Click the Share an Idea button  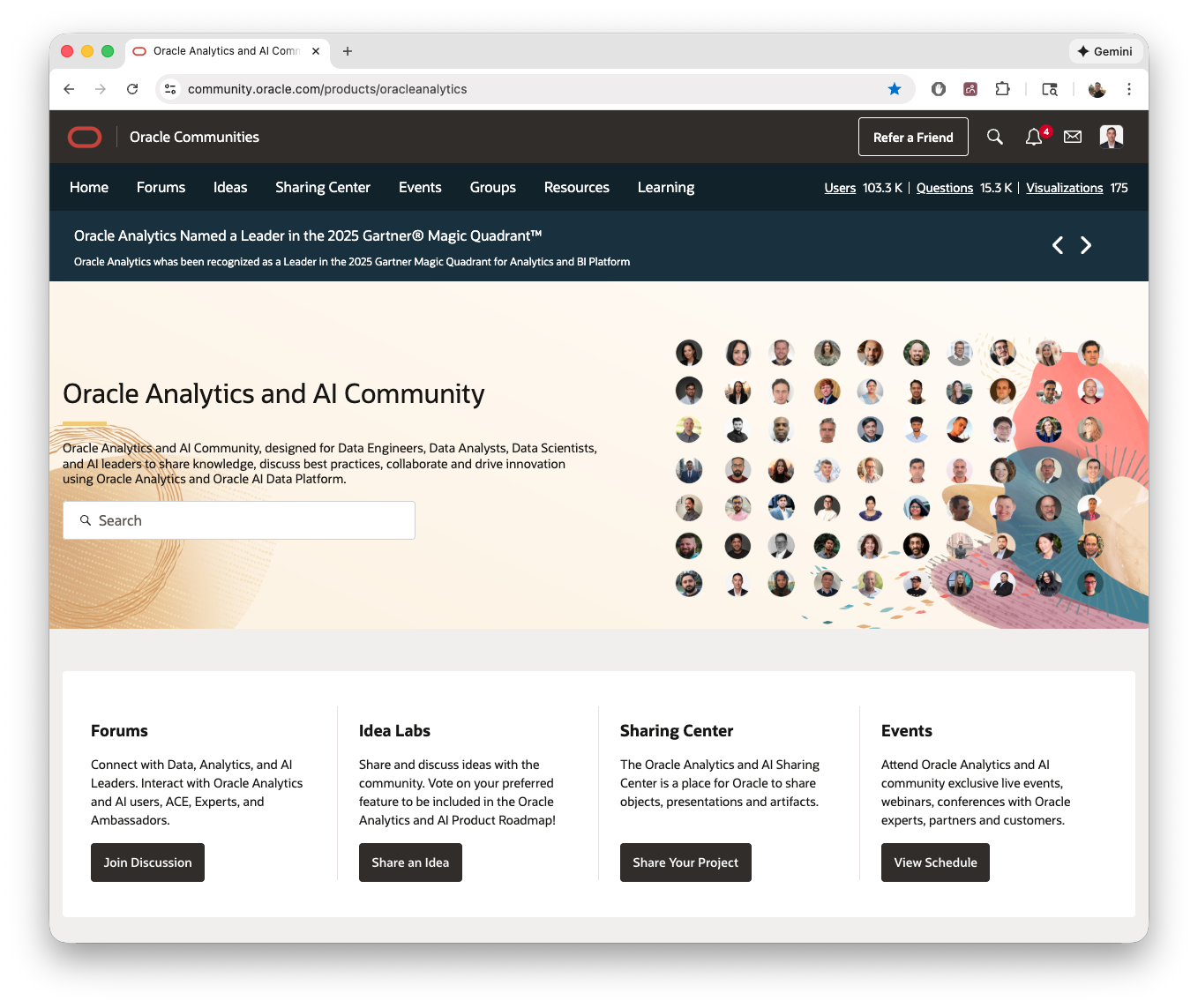(x=410, y=862)
